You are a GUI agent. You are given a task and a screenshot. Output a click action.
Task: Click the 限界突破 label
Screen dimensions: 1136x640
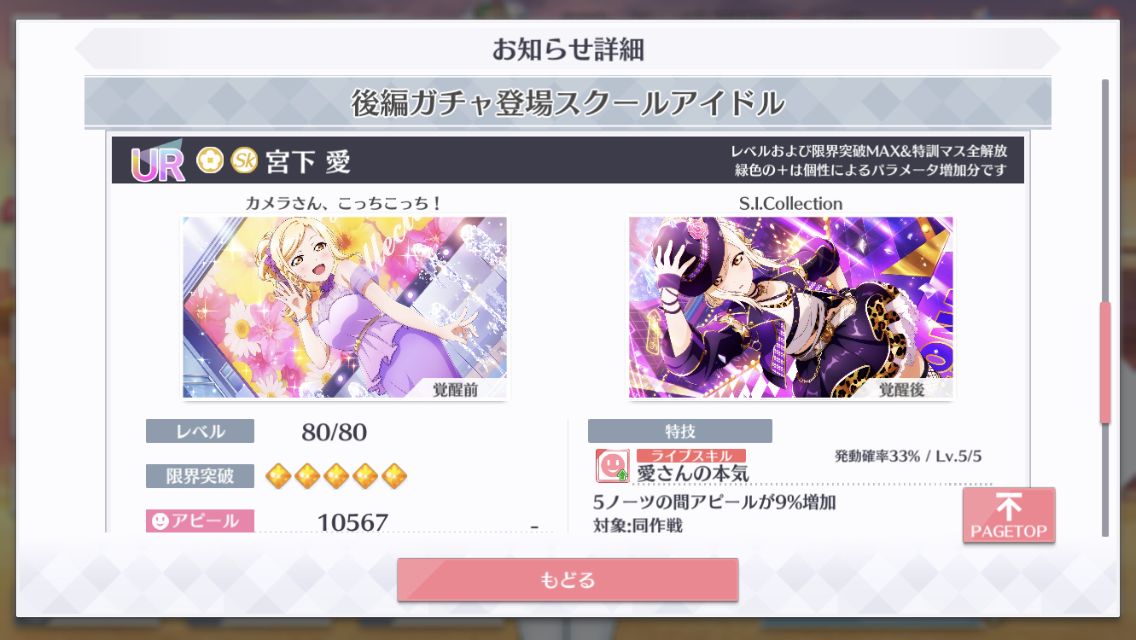point(200,476)
